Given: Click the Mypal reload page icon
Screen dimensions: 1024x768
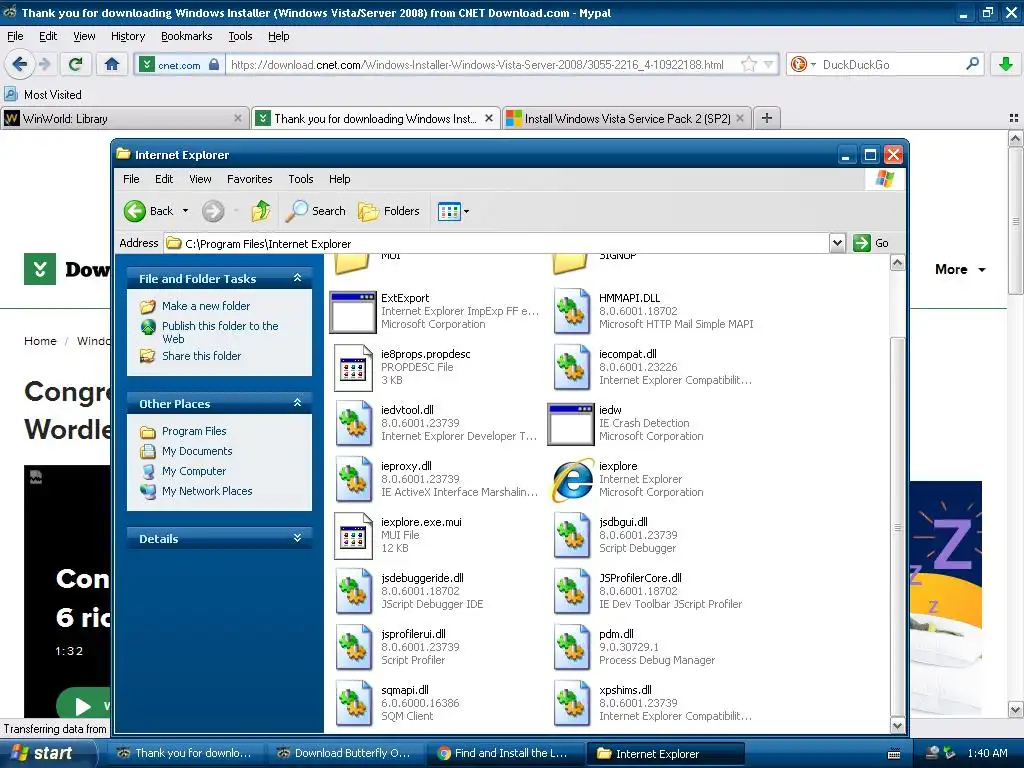Looking at the screenshot, I should pyautogui.click(x=76, y=64).
